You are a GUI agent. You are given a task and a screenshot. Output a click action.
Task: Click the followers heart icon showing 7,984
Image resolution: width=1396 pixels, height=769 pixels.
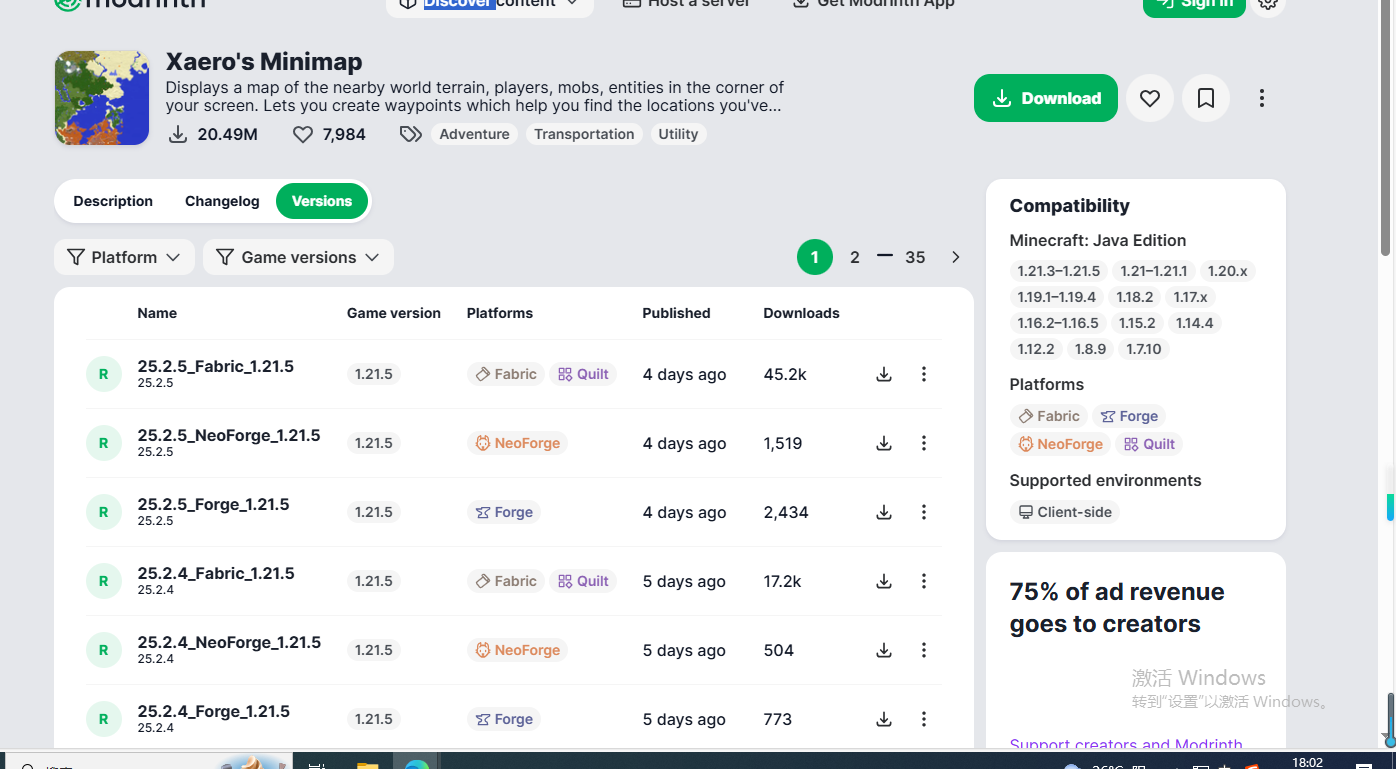pyautogui.click(x=303, y=134)
